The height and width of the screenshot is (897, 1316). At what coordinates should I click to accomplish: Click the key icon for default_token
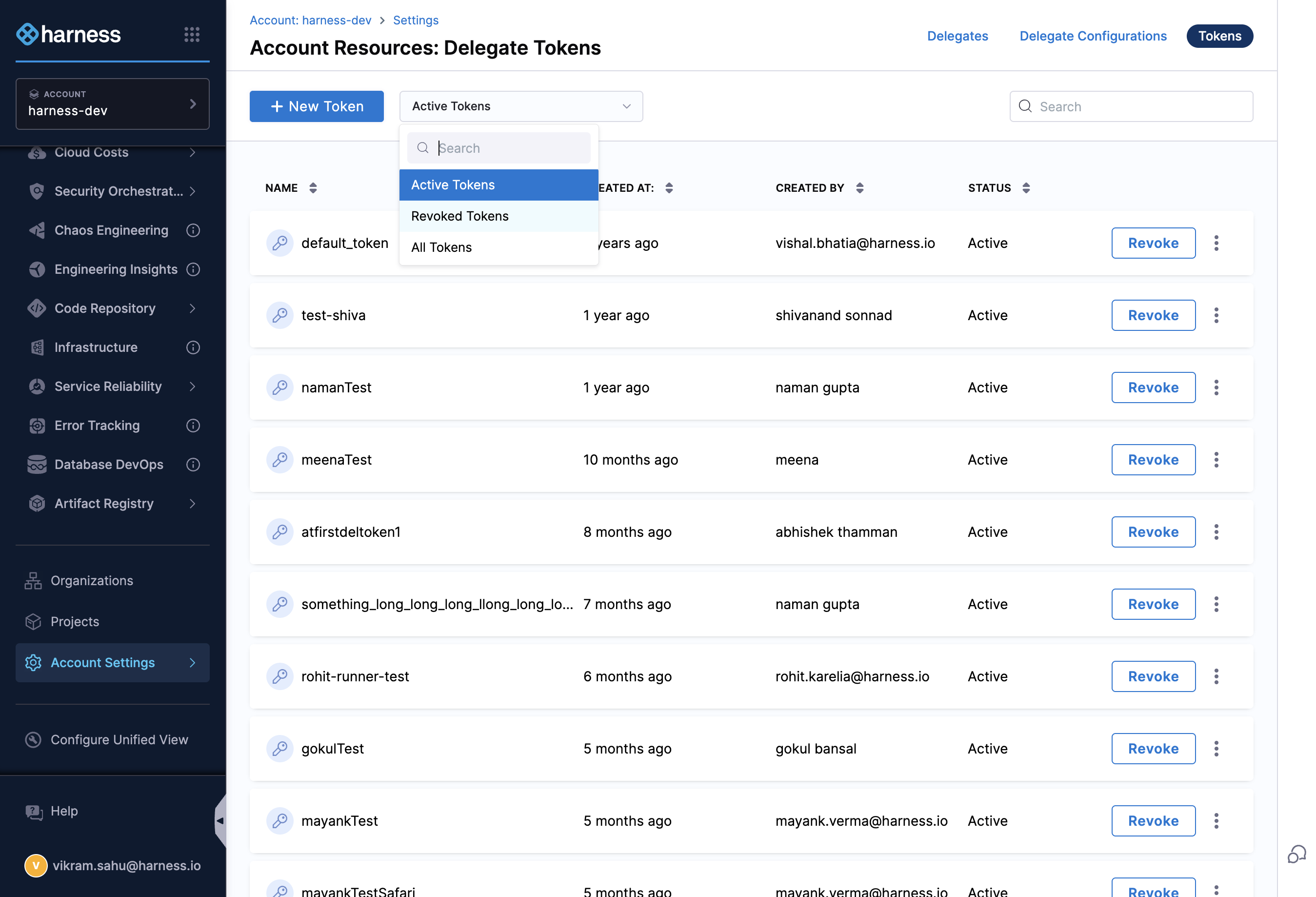tap(279, 243)
